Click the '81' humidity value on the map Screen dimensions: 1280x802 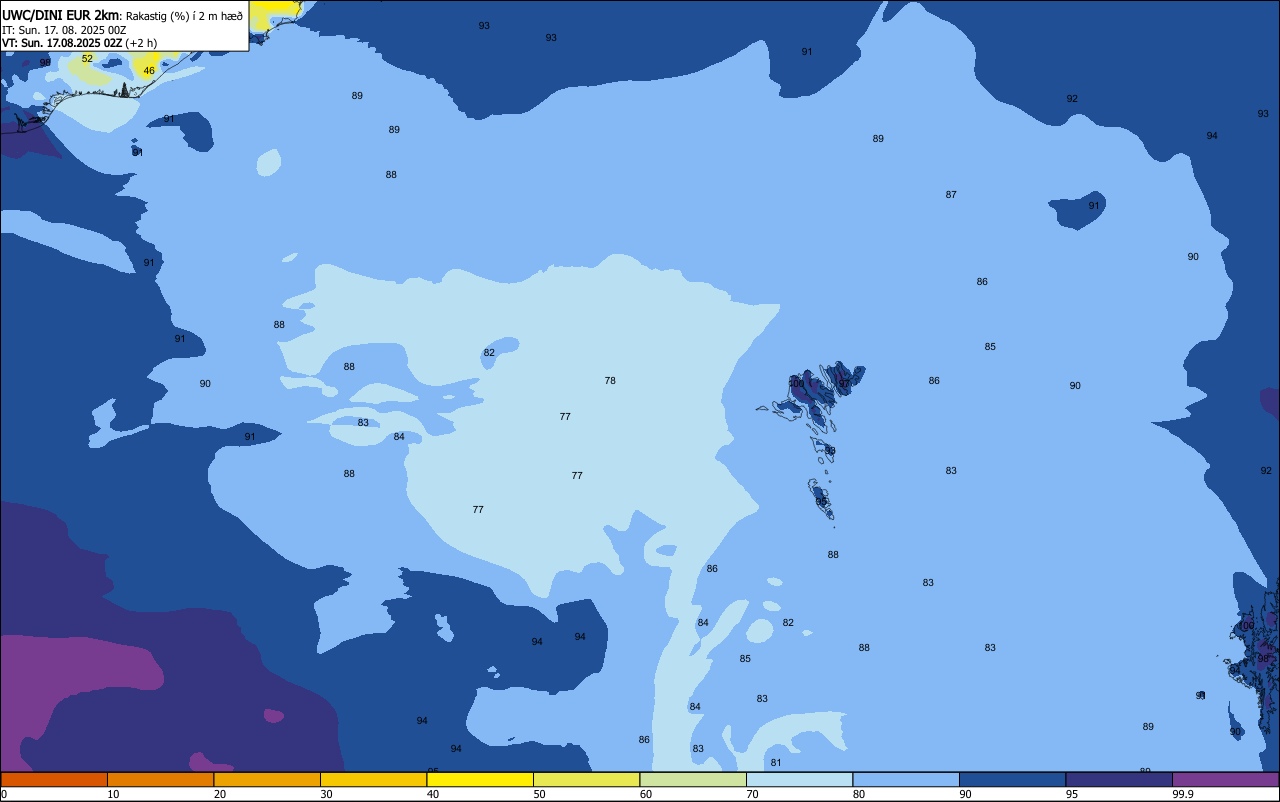(x=776, y=763)
